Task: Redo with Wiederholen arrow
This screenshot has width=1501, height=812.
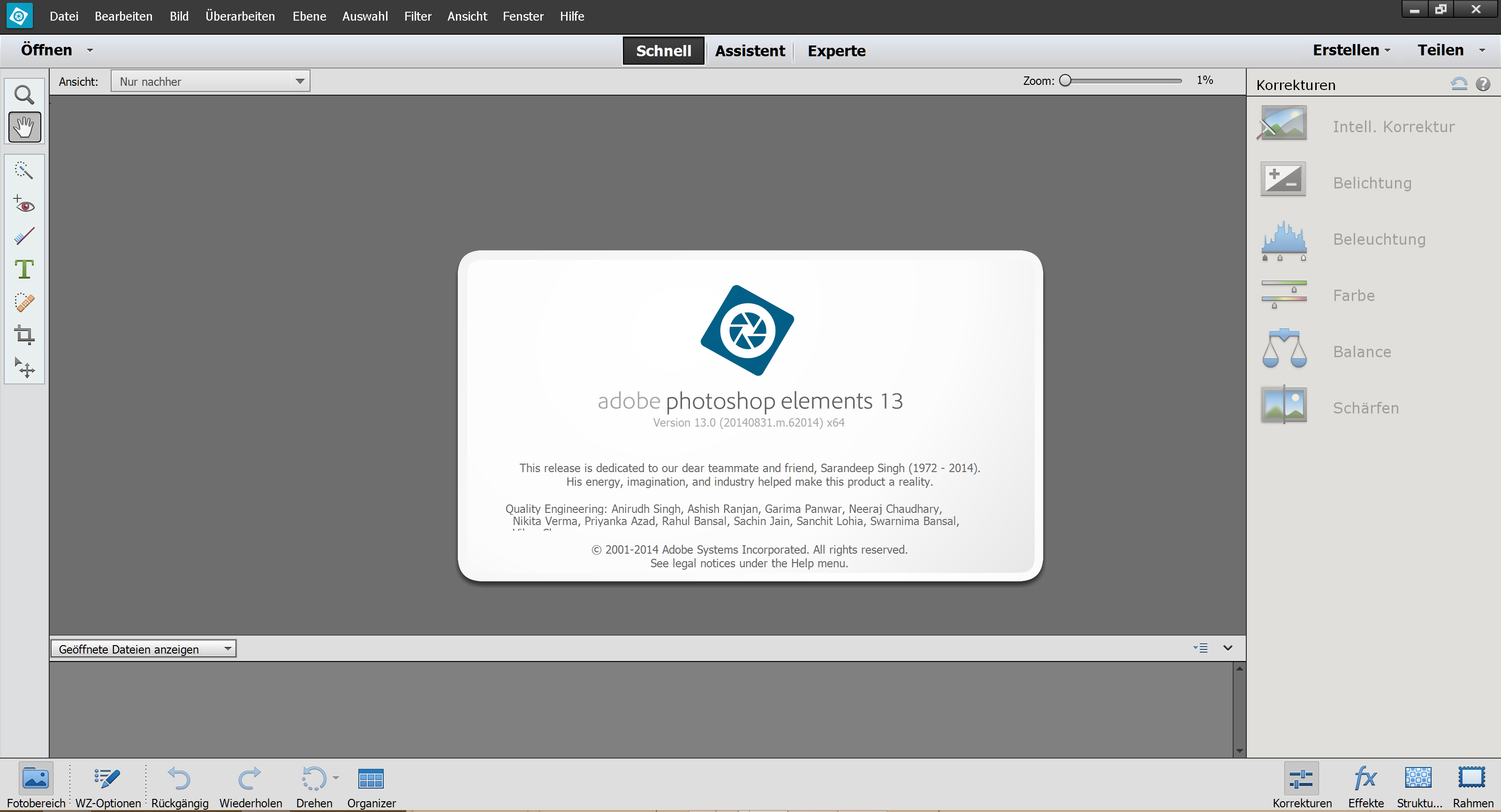Action: 250,786
